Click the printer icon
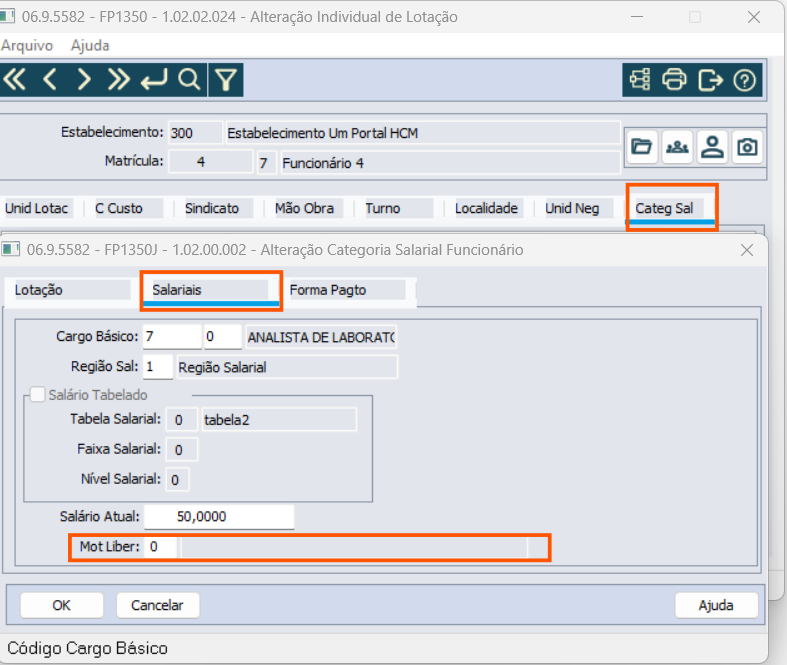This screenshot has height=665, width=787. point(674,80)
